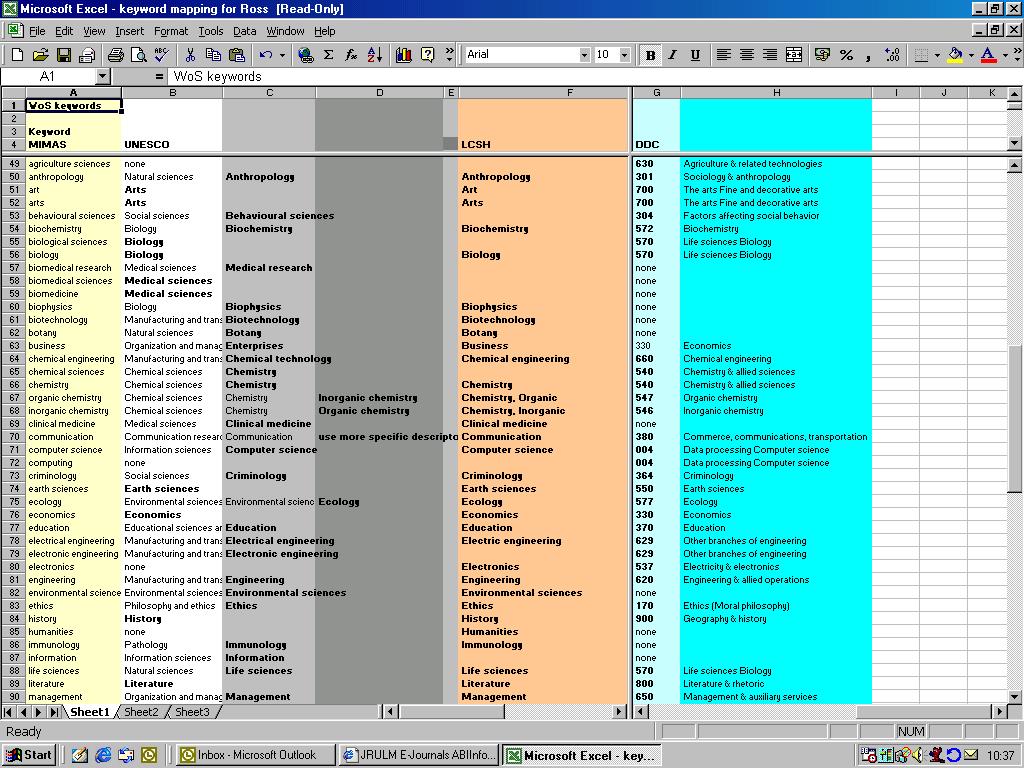Switch to the Sheet2 tab

[x=141, y=712]
